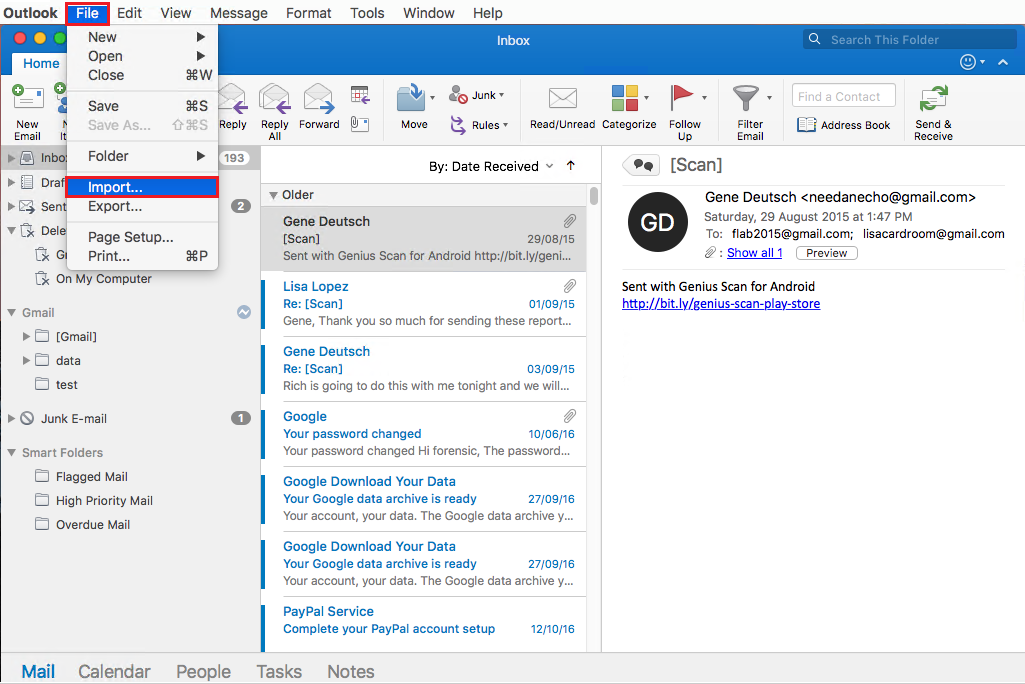Click the Junk E-mail folder icon
This screenshot has height=684, width=1025.
[27, 419]
